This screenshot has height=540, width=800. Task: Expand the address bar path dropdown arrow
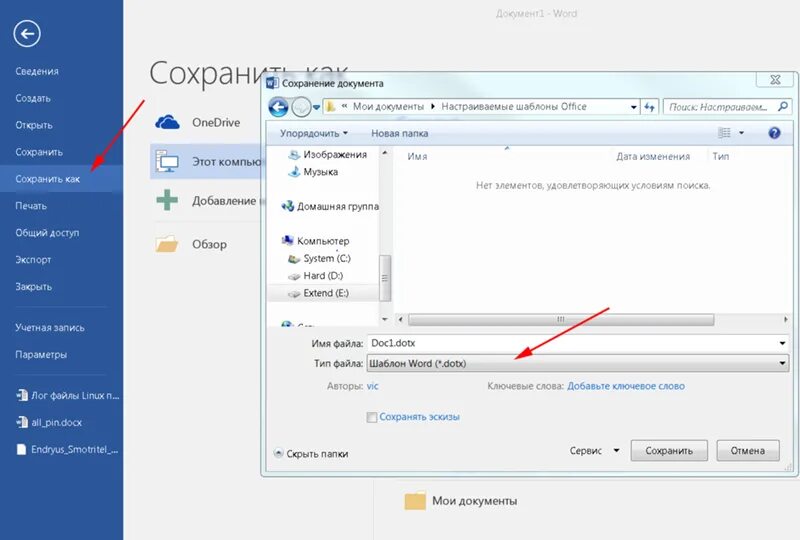click(633, 107)
